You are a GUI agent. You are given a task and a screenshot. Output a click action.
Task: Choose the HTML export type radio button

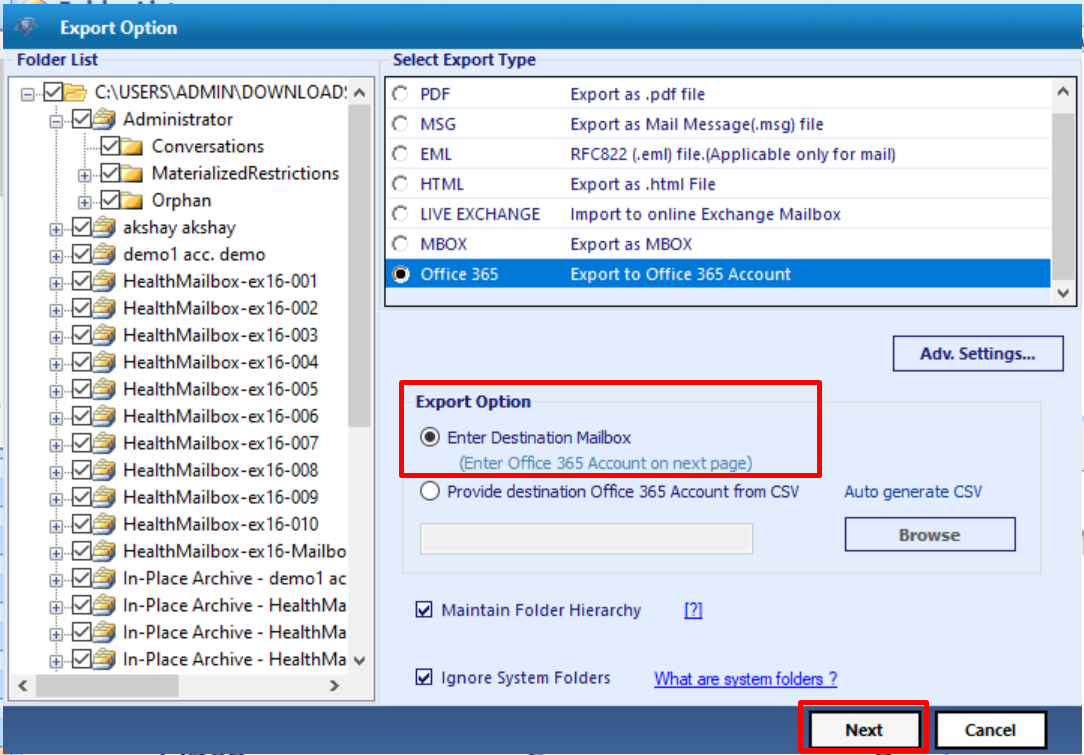pyautogui.click(x=400, y=184)
